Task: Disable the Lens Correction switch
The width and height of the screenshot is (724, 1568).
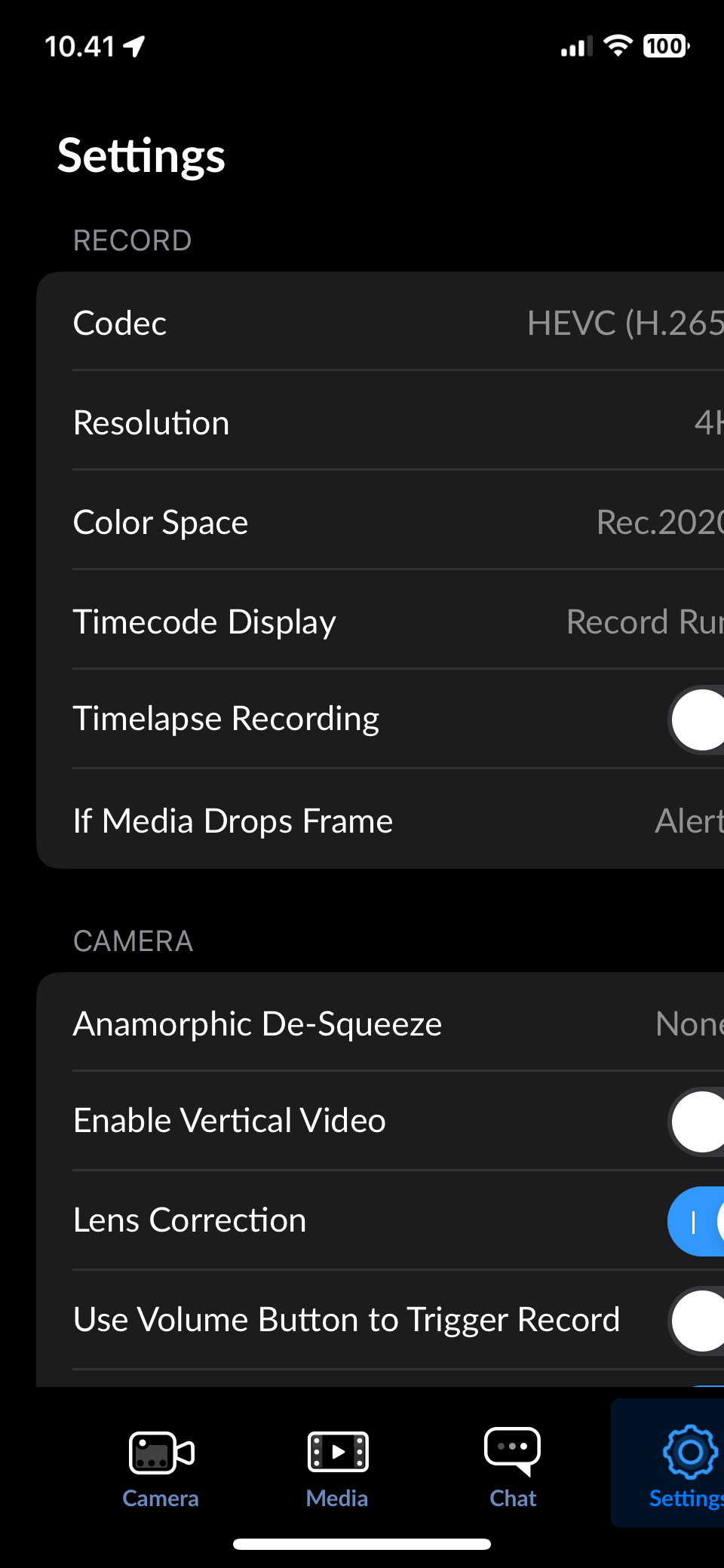Action: coord(697,1221)
